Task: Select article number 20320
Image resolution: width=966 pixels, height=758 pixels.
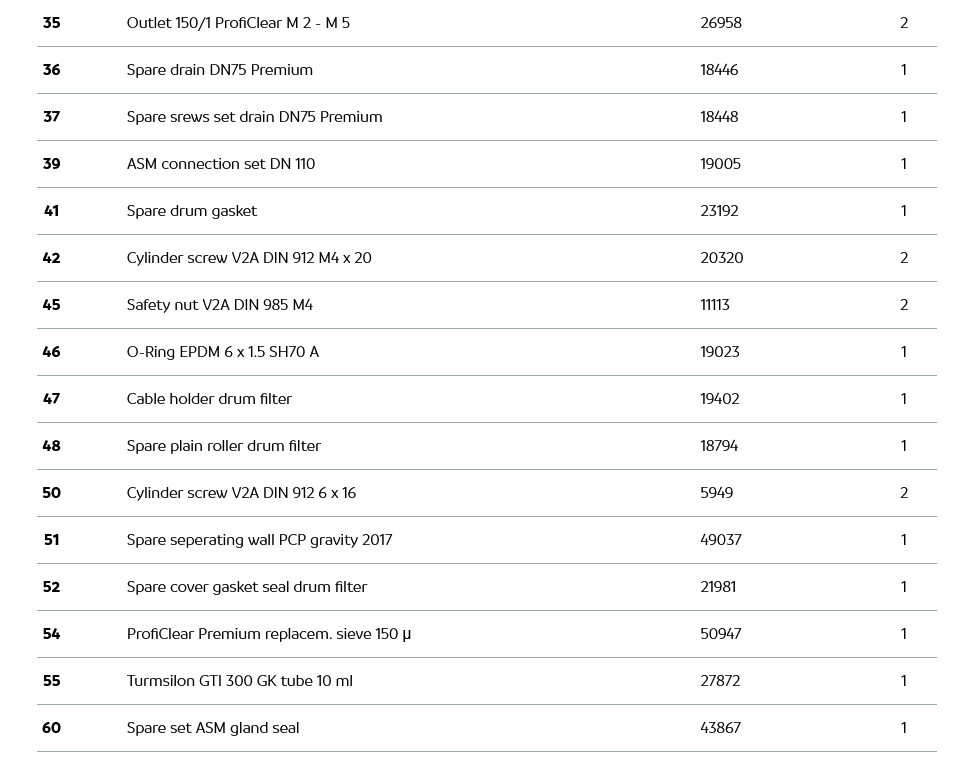Action: click(721, 258)
